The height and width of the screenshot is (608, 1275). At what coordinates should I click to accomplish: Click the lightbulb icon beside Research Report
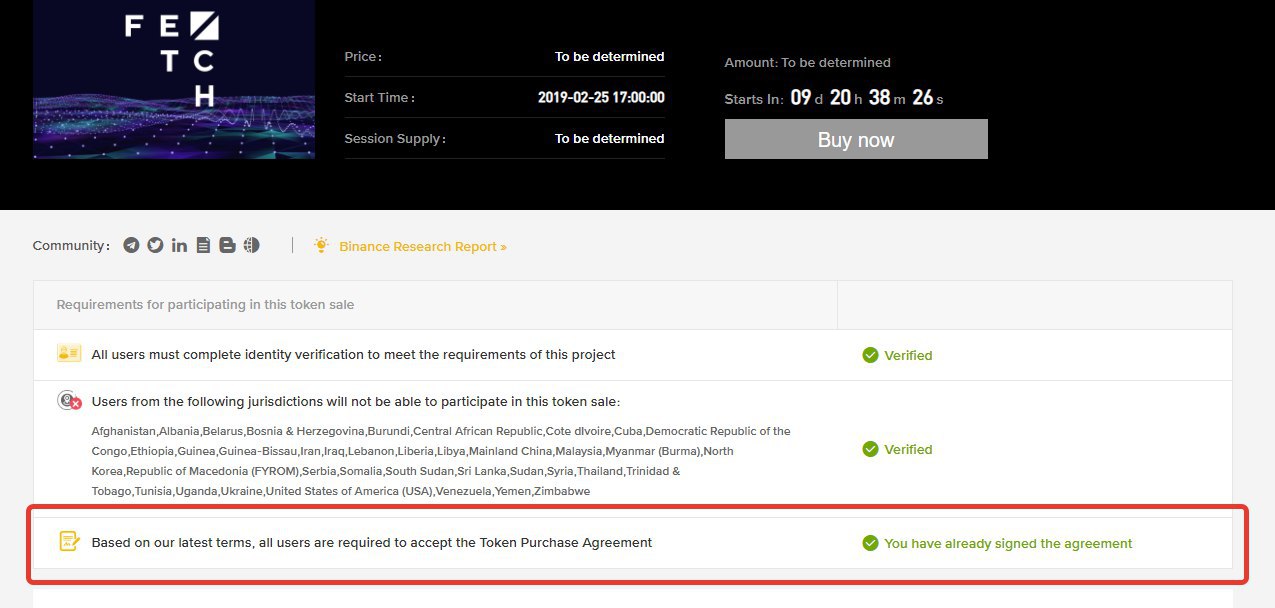pos(321,245)
